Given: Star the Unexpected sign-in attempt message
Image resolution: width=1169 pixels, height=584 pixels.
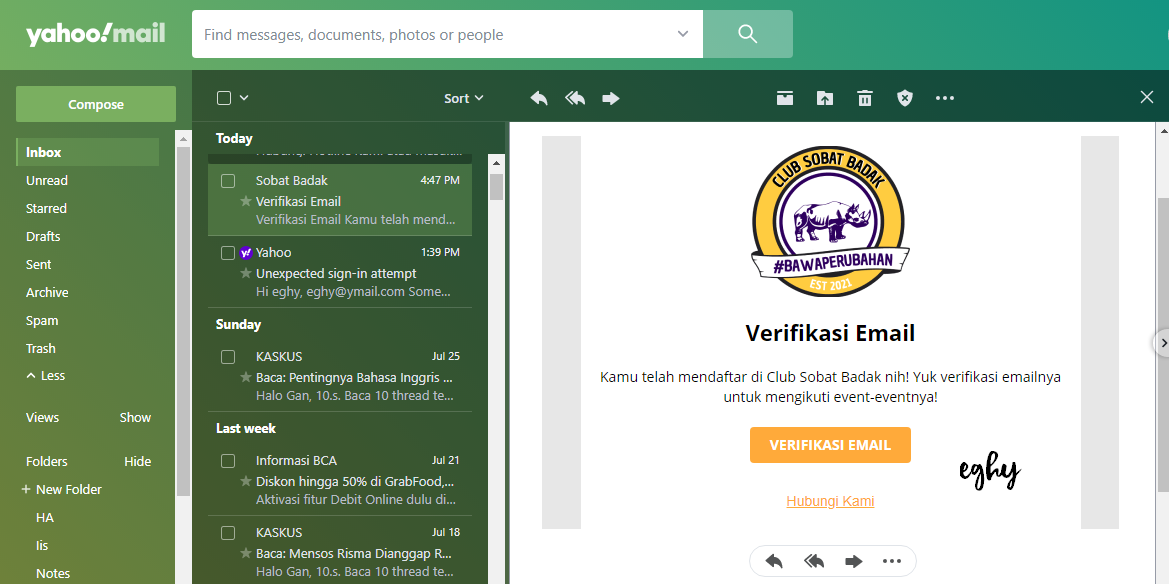Looking at the screenshot, I should (245, 274).
